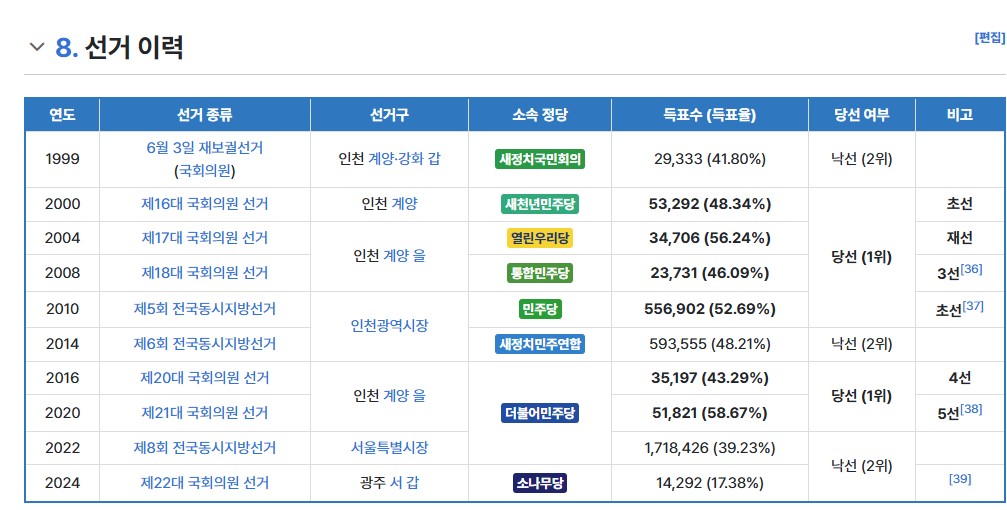This screenshot has height=510, width=1007.
Task: Open the 제5회 전국동시지방선거 link
Action: tap(204, 309)
